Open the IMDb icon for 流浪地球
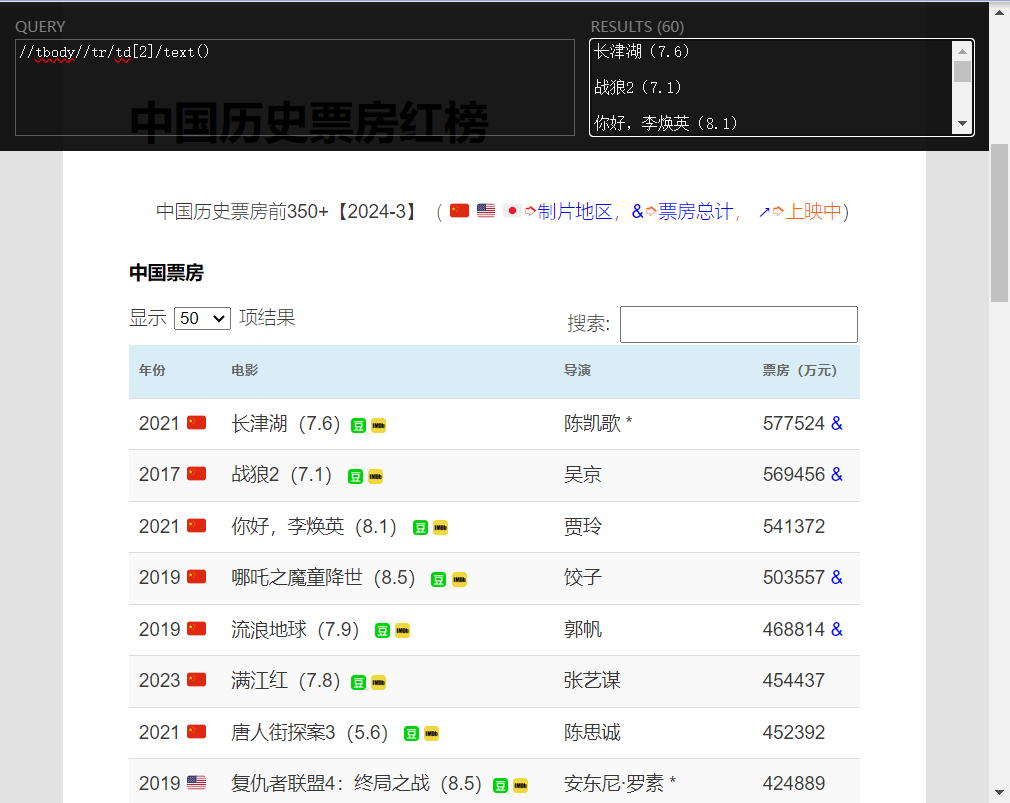The height and width of the screenshot is (803, 1010). tap(402, 631)
